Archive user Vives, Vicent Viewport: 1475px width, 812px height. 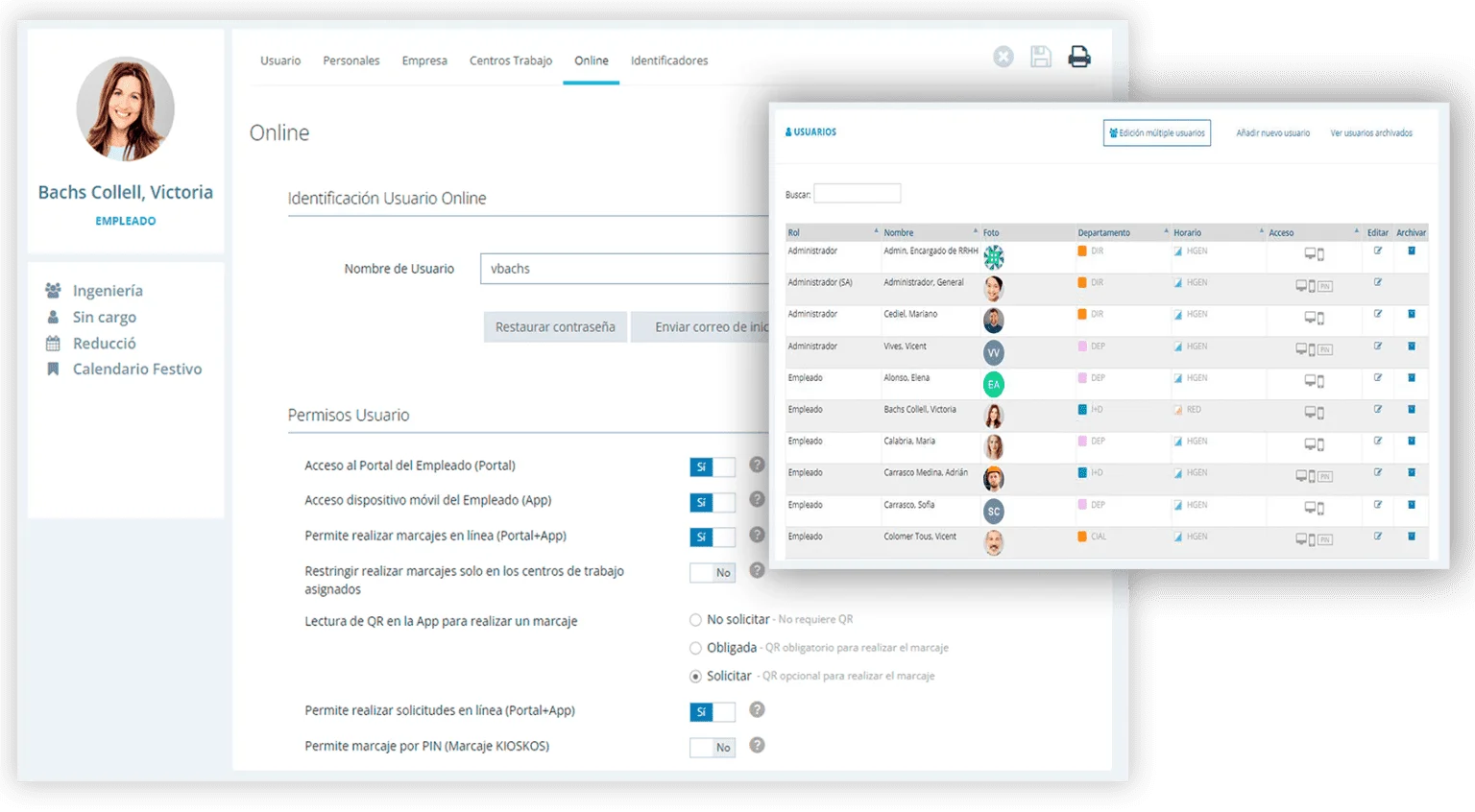coord(1412,346)
